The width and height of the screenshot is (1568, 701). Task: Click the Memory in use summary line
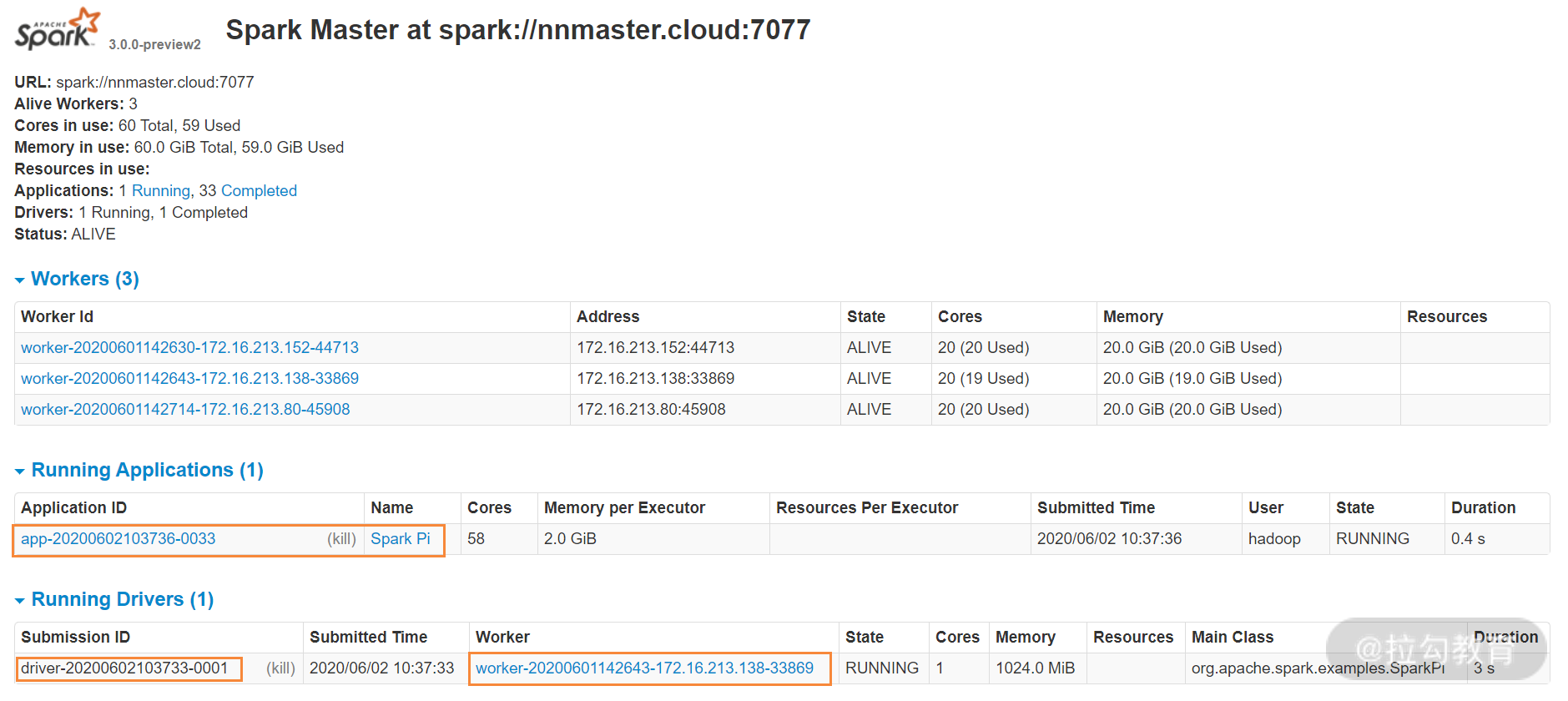click(x=179, y=147)
